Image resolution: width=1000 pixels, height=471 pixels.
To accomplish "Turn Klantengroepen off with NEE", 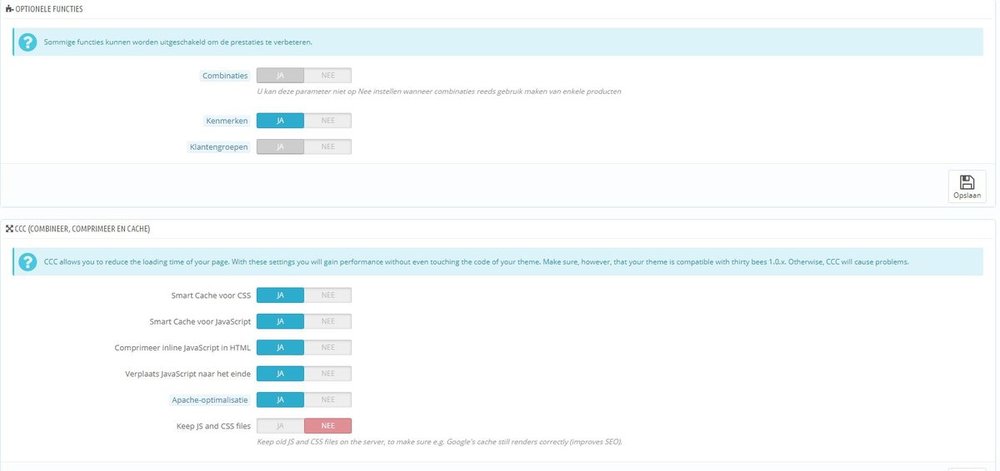I will (328, 147).
